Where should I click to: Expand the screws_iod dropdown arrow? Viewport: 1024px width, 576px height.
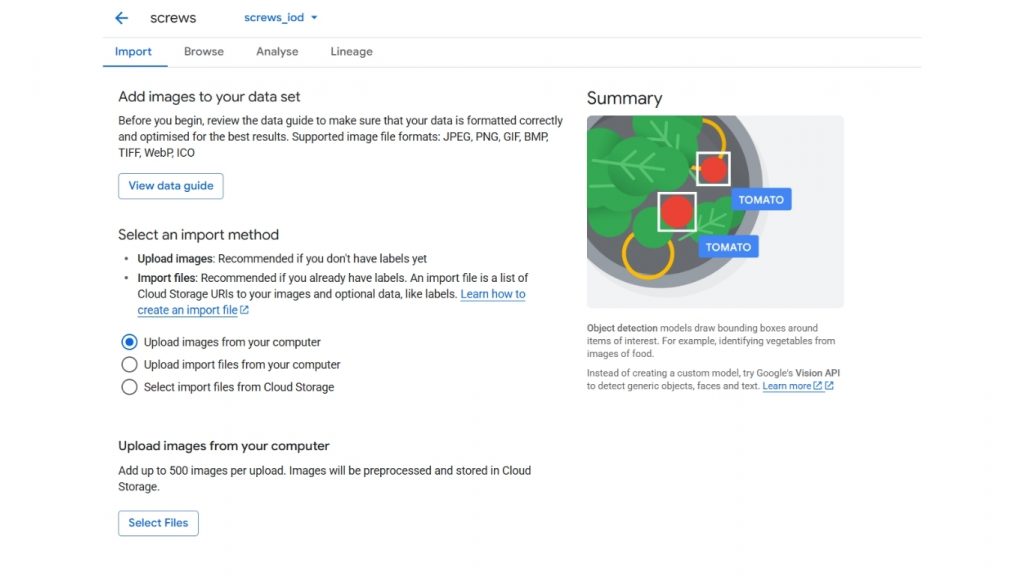314,18
